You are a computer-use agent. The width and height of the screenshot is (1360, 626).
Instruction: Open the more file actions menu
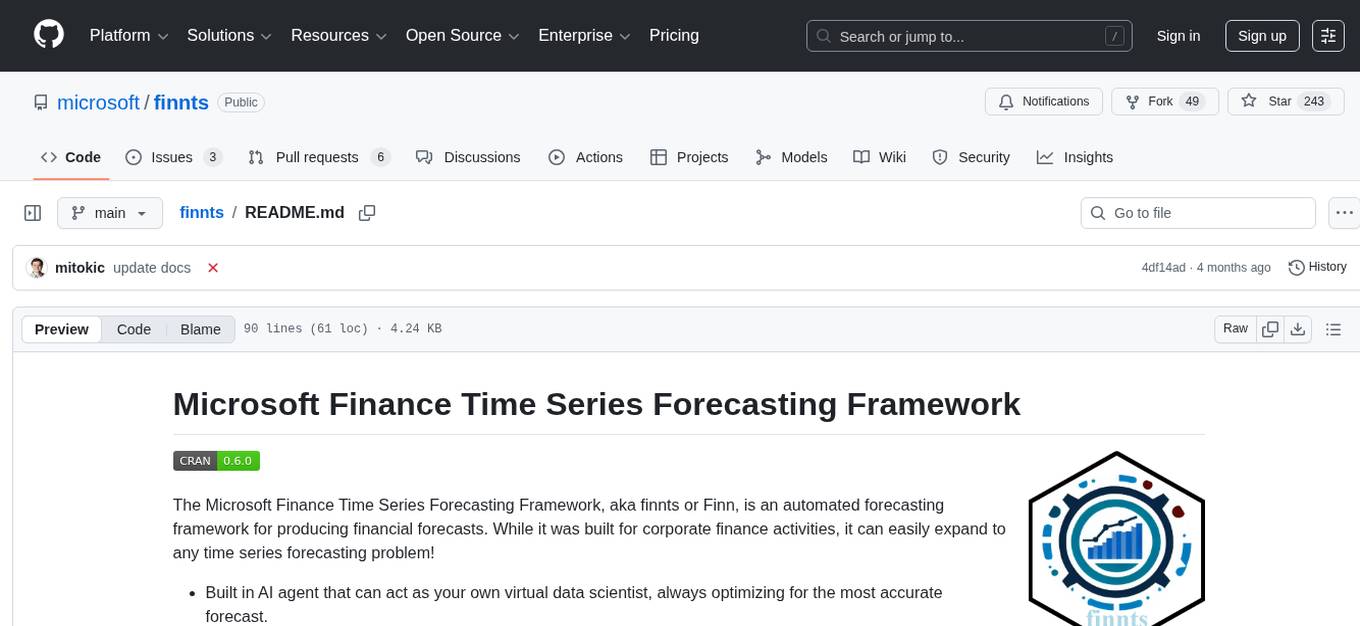coord(1345,213)
